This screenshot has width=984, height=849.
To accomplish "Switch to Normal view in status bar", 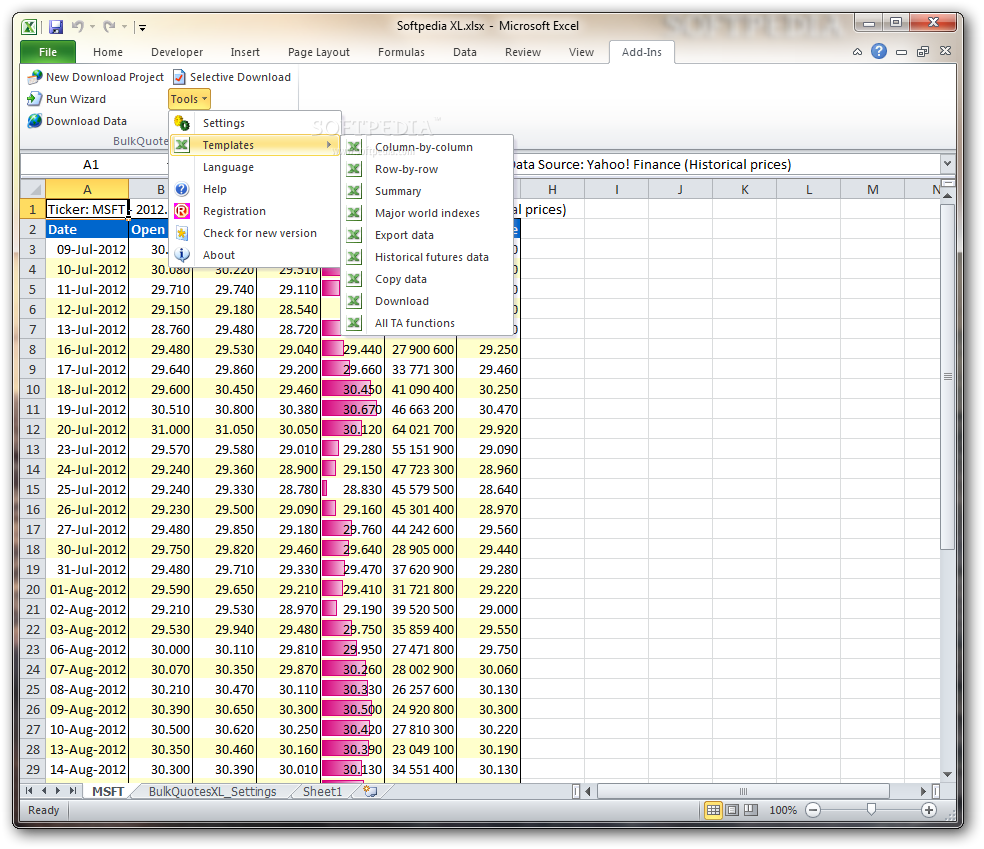I will click(714, 810).
